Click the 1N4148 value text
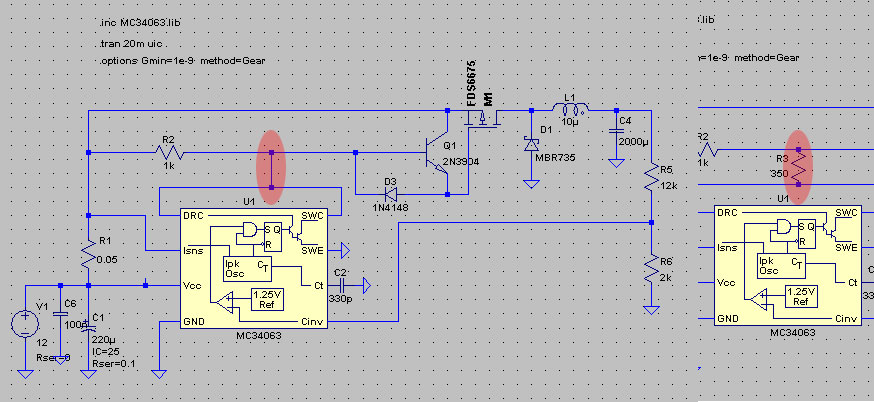The width and height of the screenshot is (874, 402). coord(390,207)
